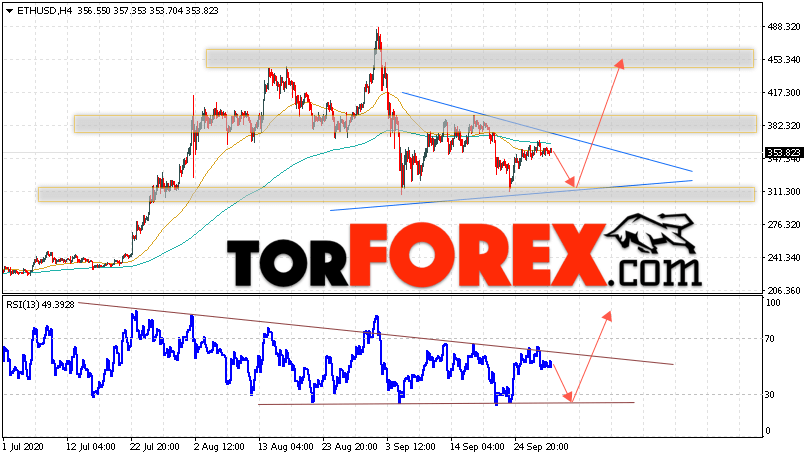
Task: Select the time axis label '13 Aug 04:00'
Action: coord(285,446)
